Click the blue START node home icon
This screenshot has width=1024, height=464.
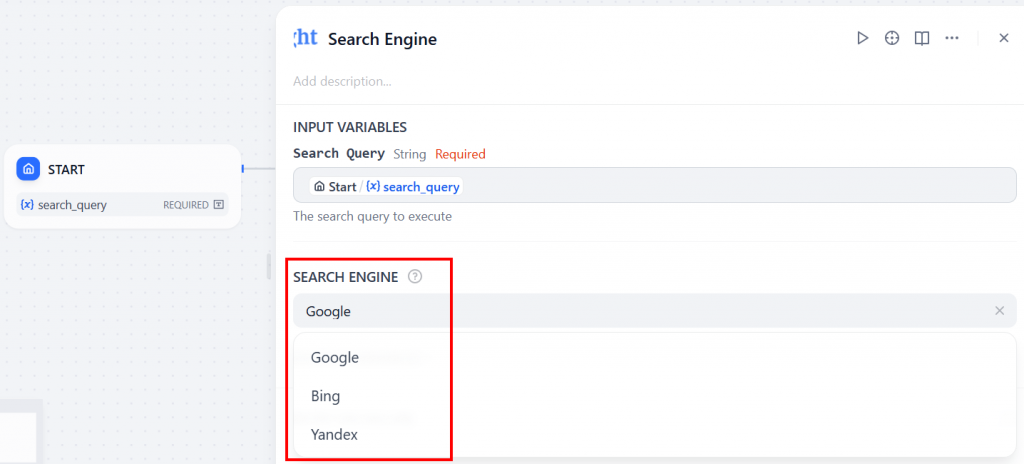[28, 169]
